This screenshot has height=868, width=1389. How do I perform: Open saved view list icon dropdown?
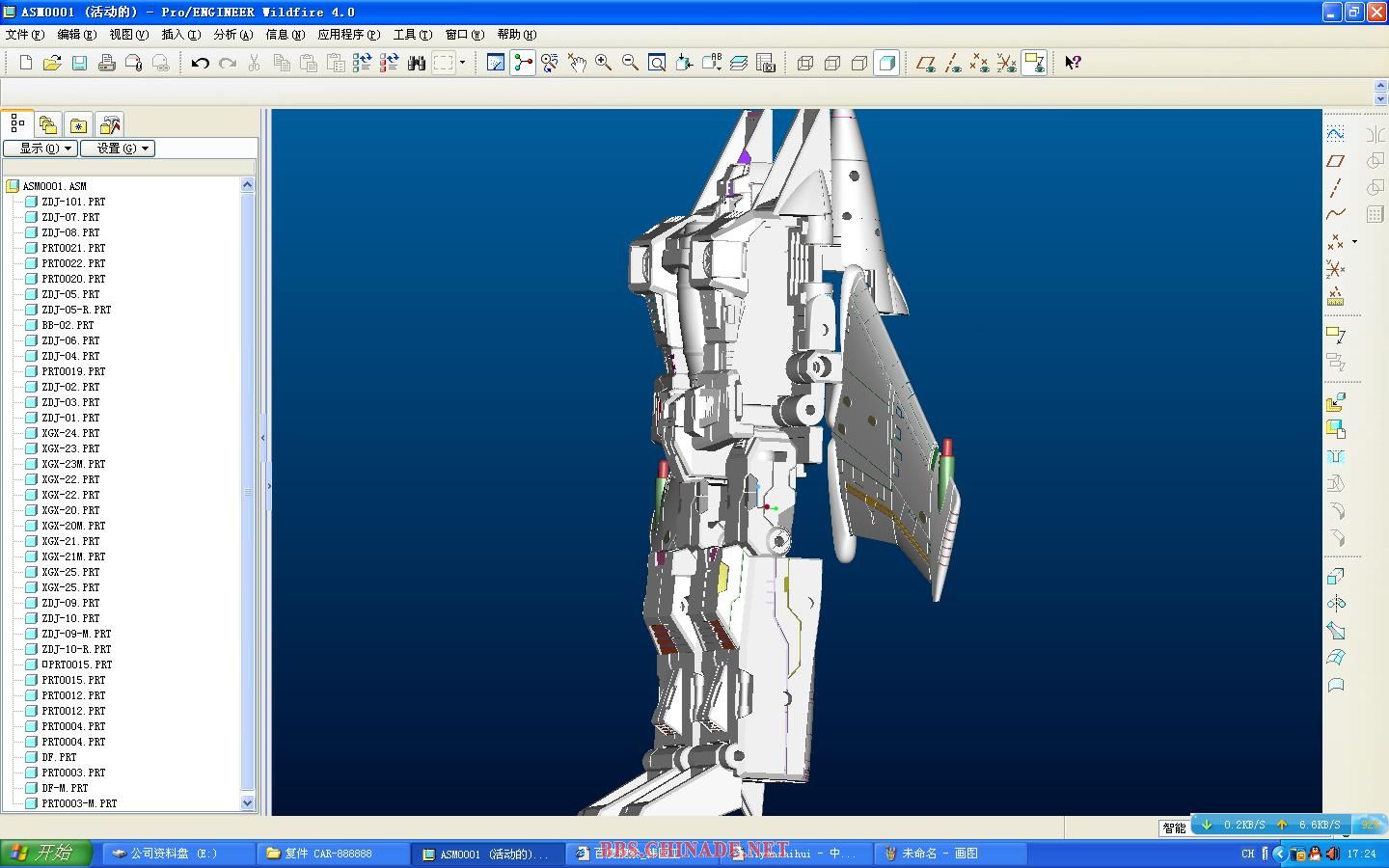[x=711, y=63]
